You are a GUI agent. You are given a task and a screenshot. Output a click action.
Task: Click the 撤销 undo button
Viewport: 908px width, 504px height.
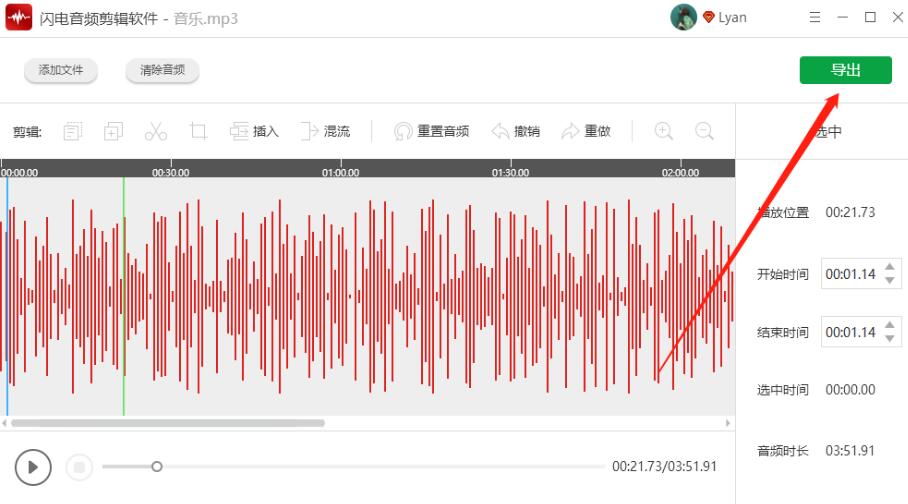[x=515, y=132]
